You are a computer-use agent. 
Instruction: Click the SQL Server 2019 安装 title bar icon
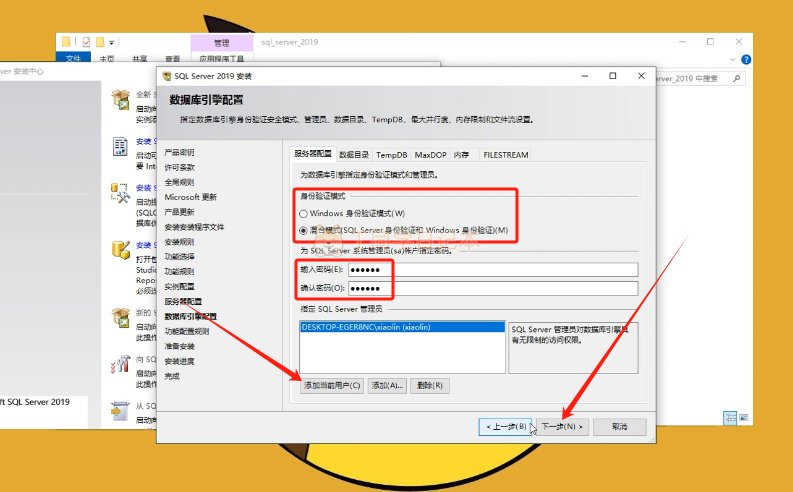tap(166, 76)
